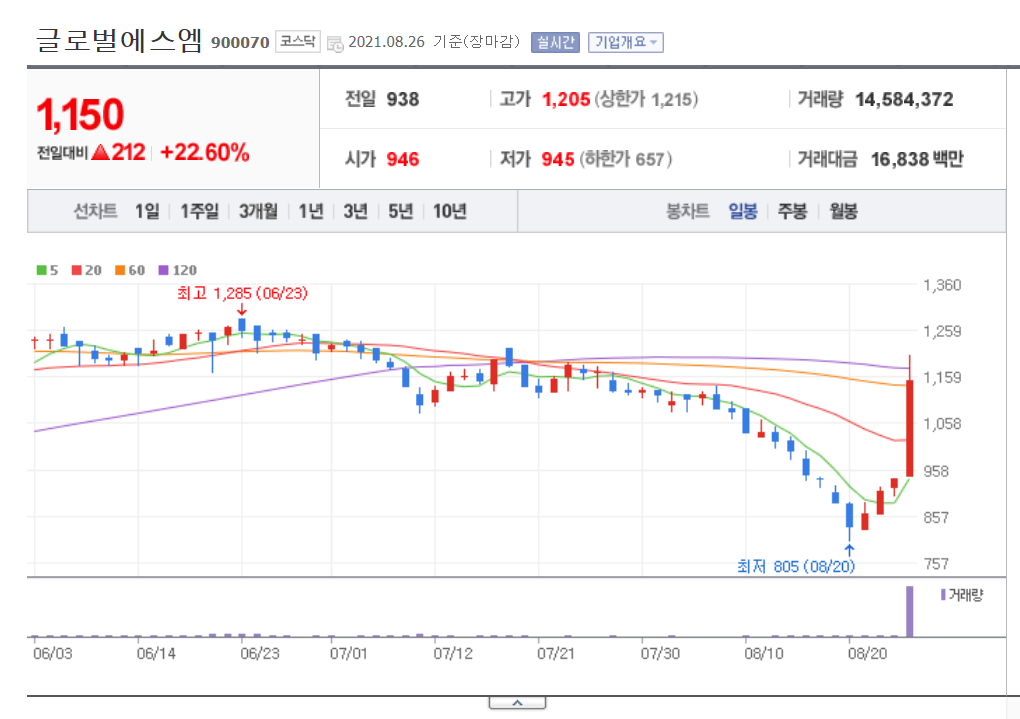1020x719 pixels.
Task: Select the 3년 line chart period
Action: [356, 211]
